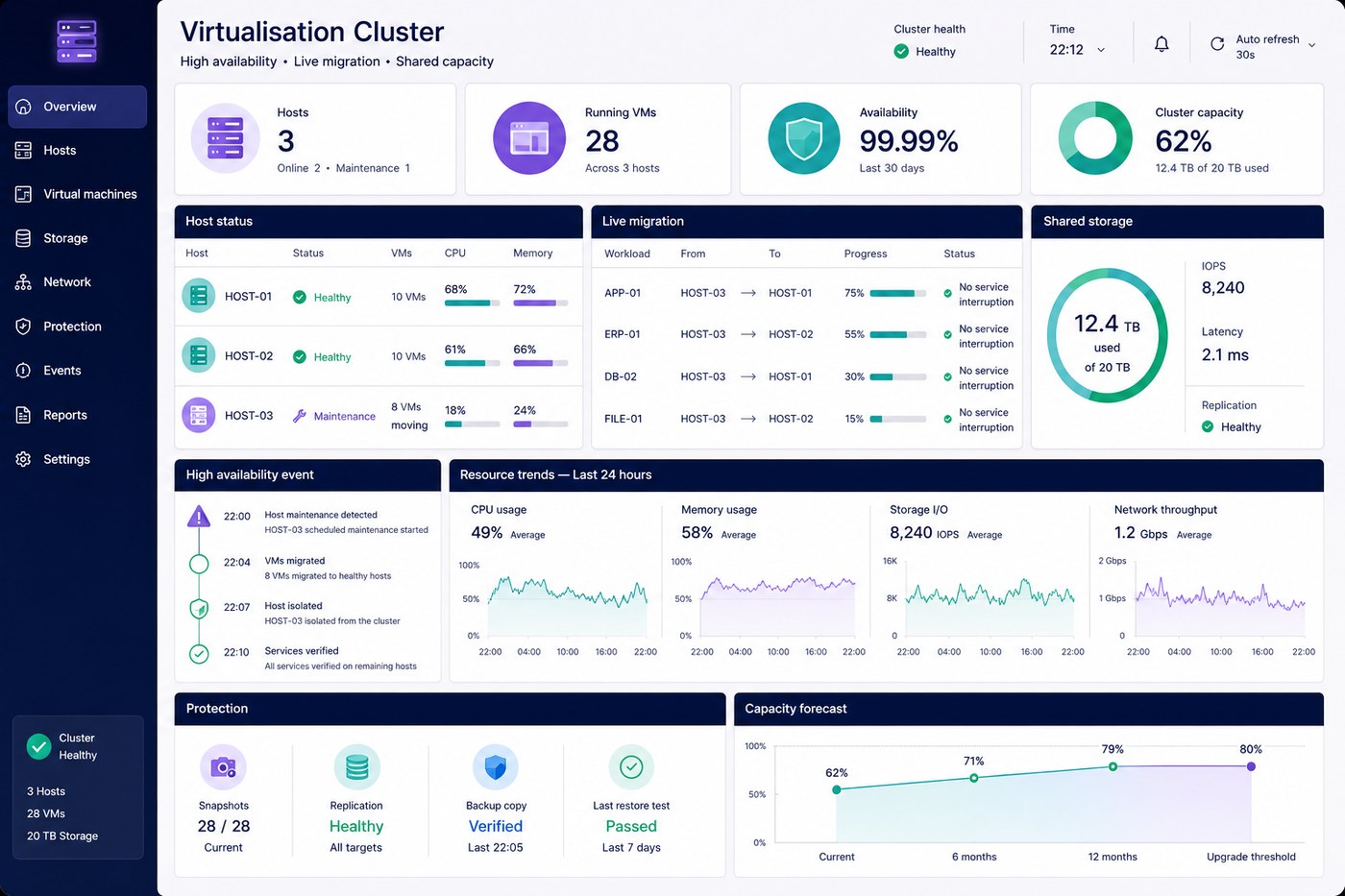Click the HOST-01 green Healthy check icon
The image size is (1345, 896).
point(300,297)
